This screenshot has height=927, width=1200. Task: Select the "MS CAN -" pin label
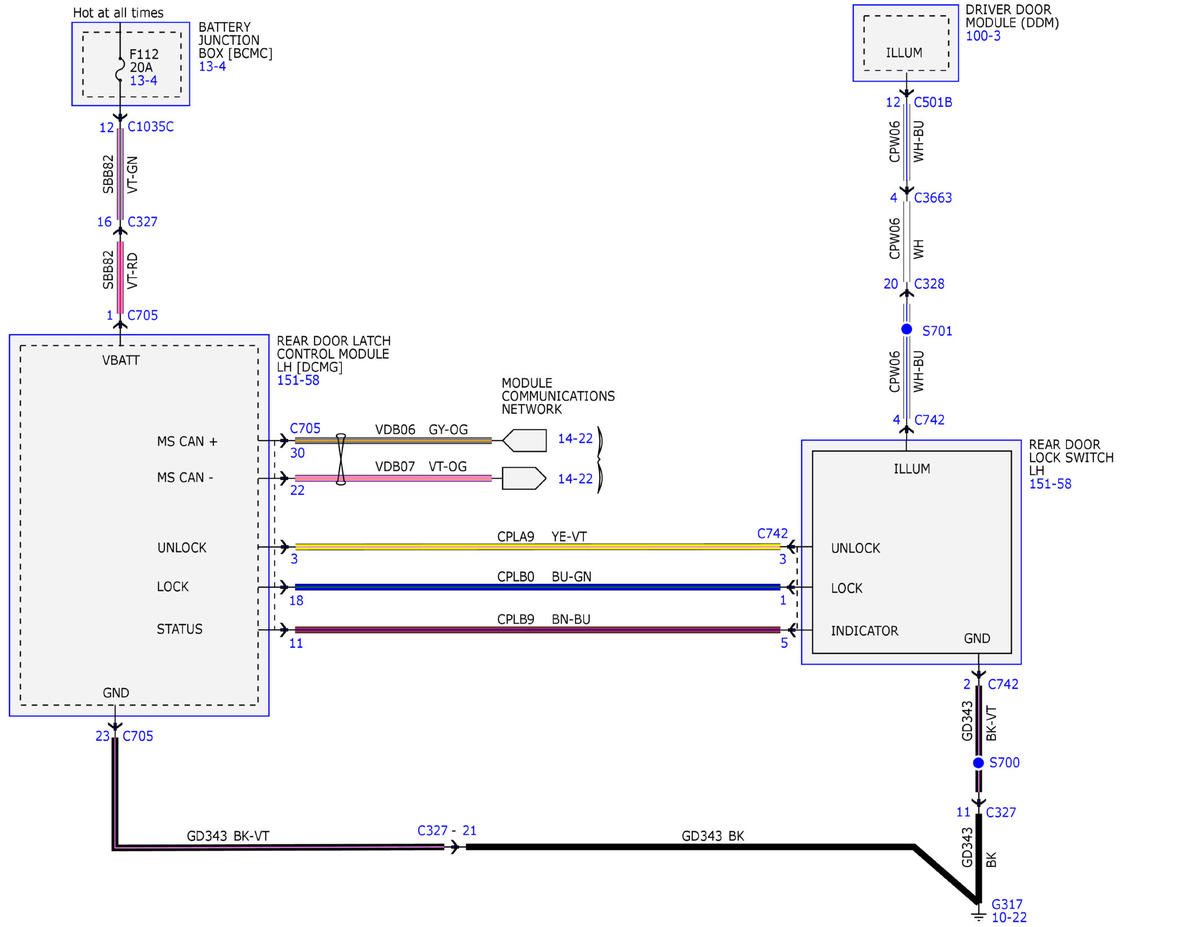pos(185,478)
